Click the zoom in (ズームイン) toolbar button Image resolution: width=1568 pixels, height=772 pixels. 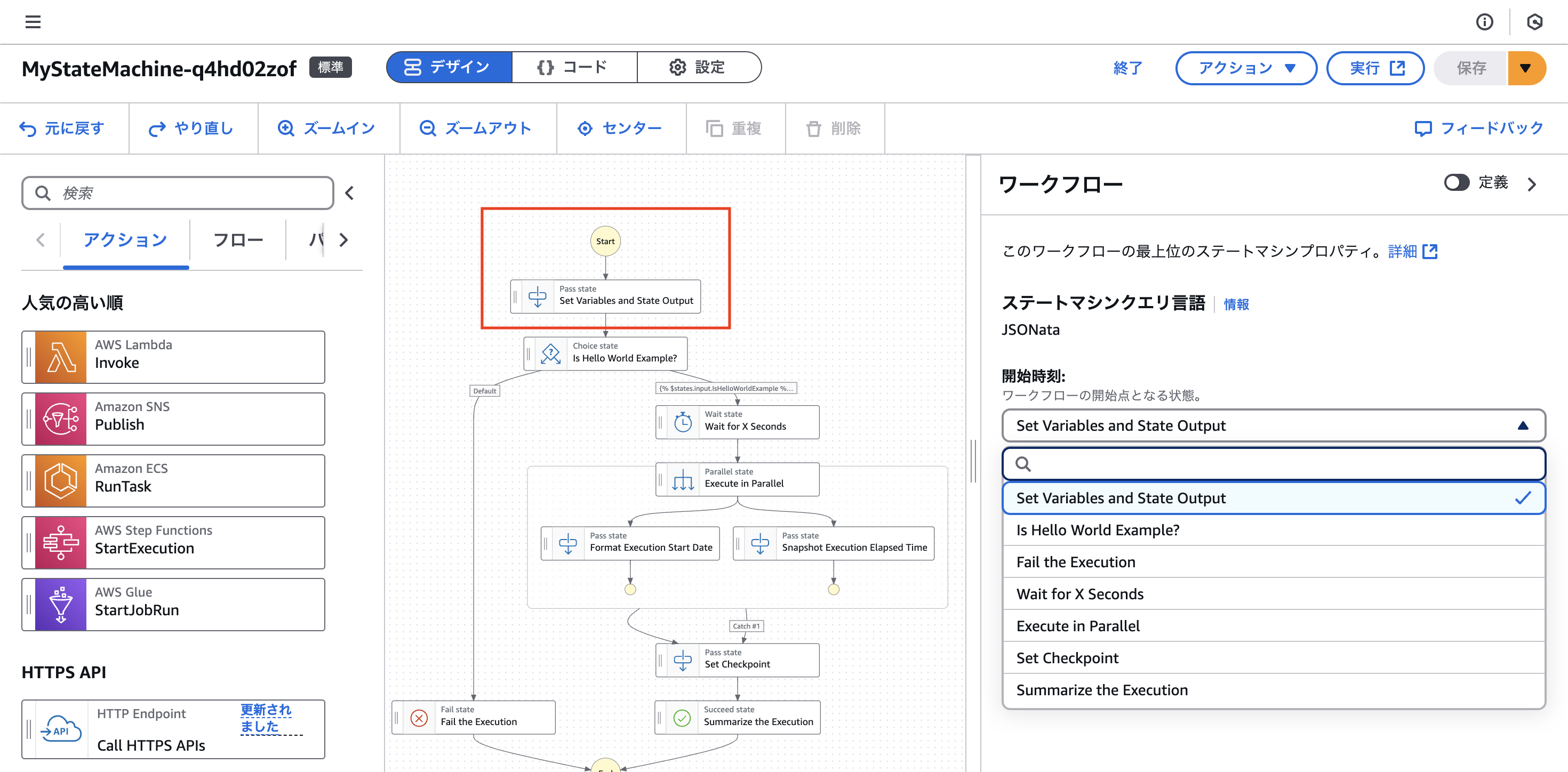(x=327, y=128)
